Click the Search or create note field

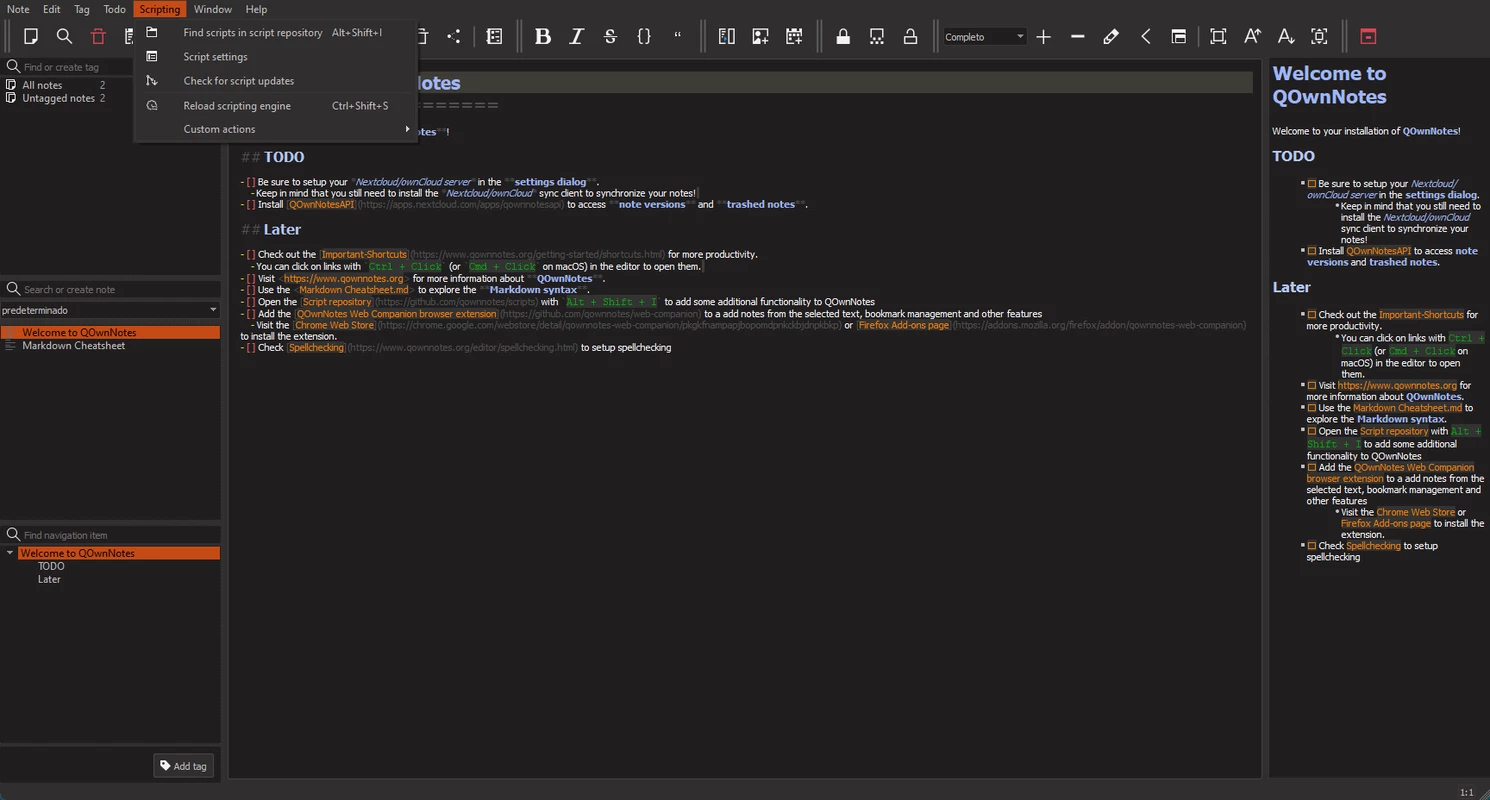(110, 289)
